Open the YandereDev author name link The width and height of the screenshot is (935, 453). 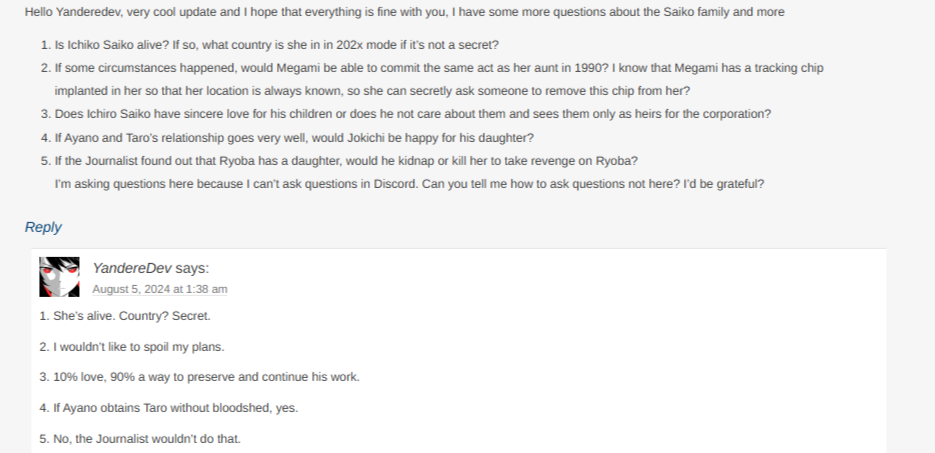point(132,268)
